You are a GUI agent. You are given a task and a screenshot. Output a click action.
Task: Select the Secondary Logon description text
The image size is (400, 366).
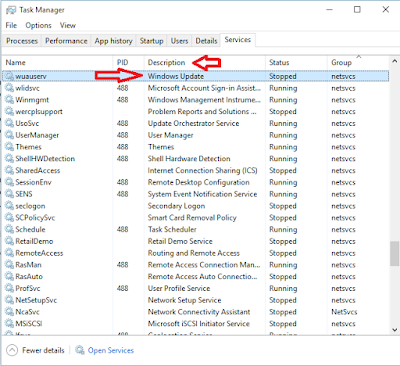[x=176, y=206]
